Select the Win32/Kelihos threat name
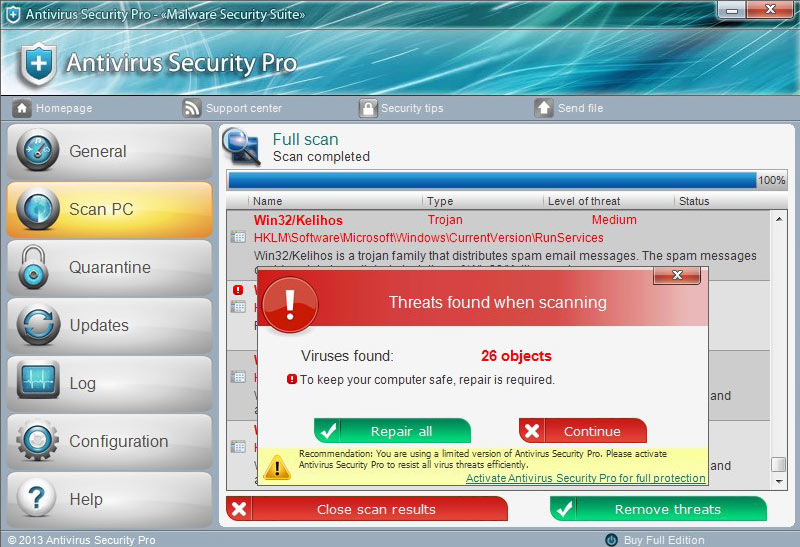800x547 pixels. (298, 220)
